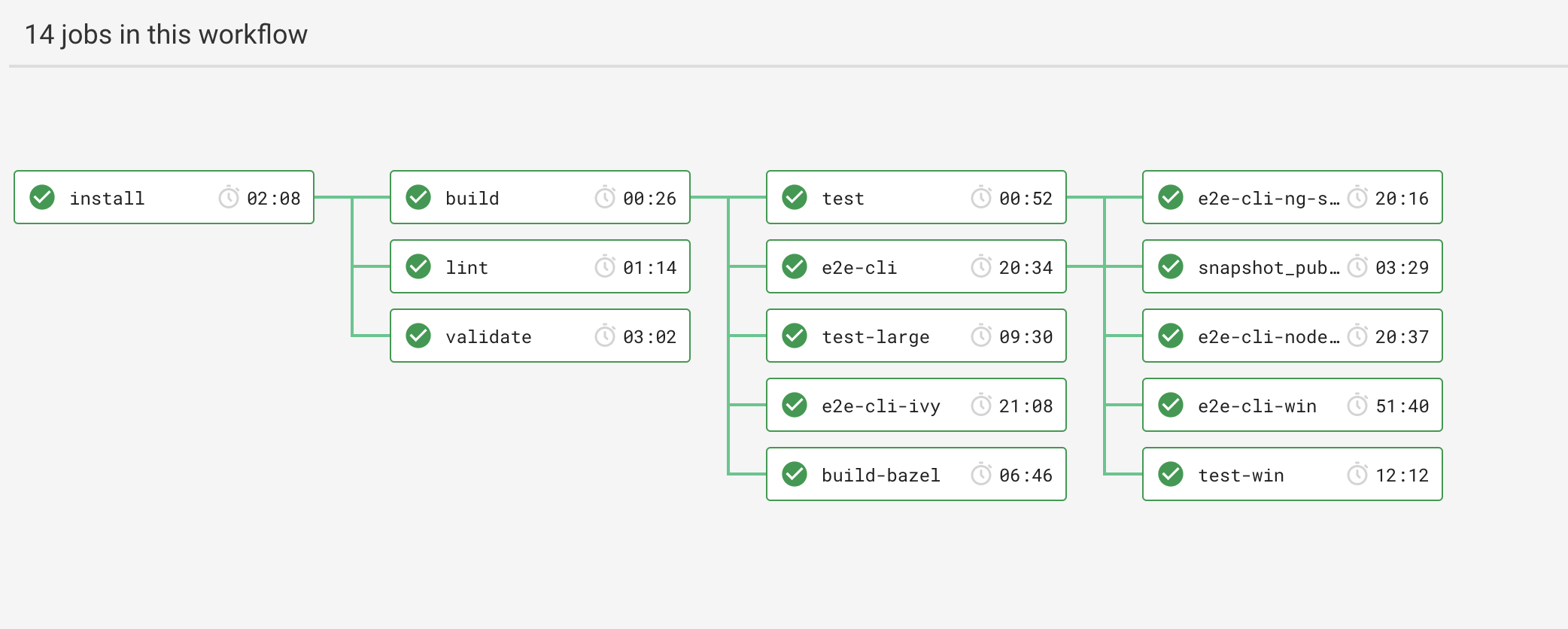Click the success checkmark icon beside lint

pos(418,266)
